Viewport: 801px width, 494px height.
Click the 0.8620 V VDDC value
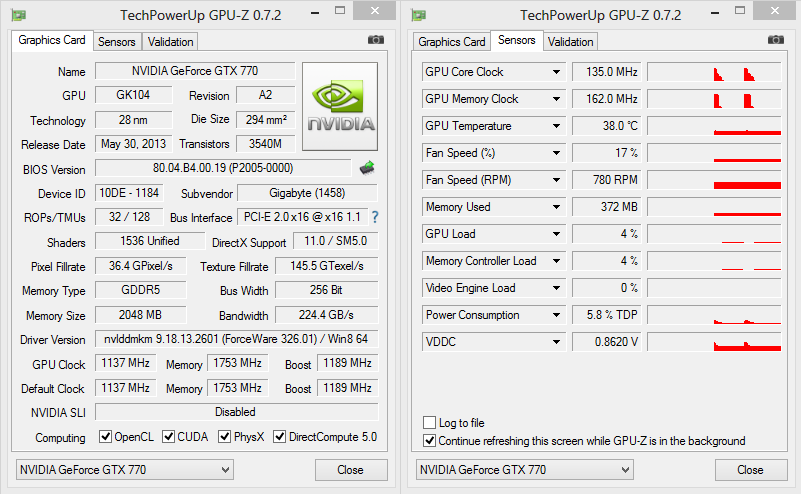[x=607, y=342]
